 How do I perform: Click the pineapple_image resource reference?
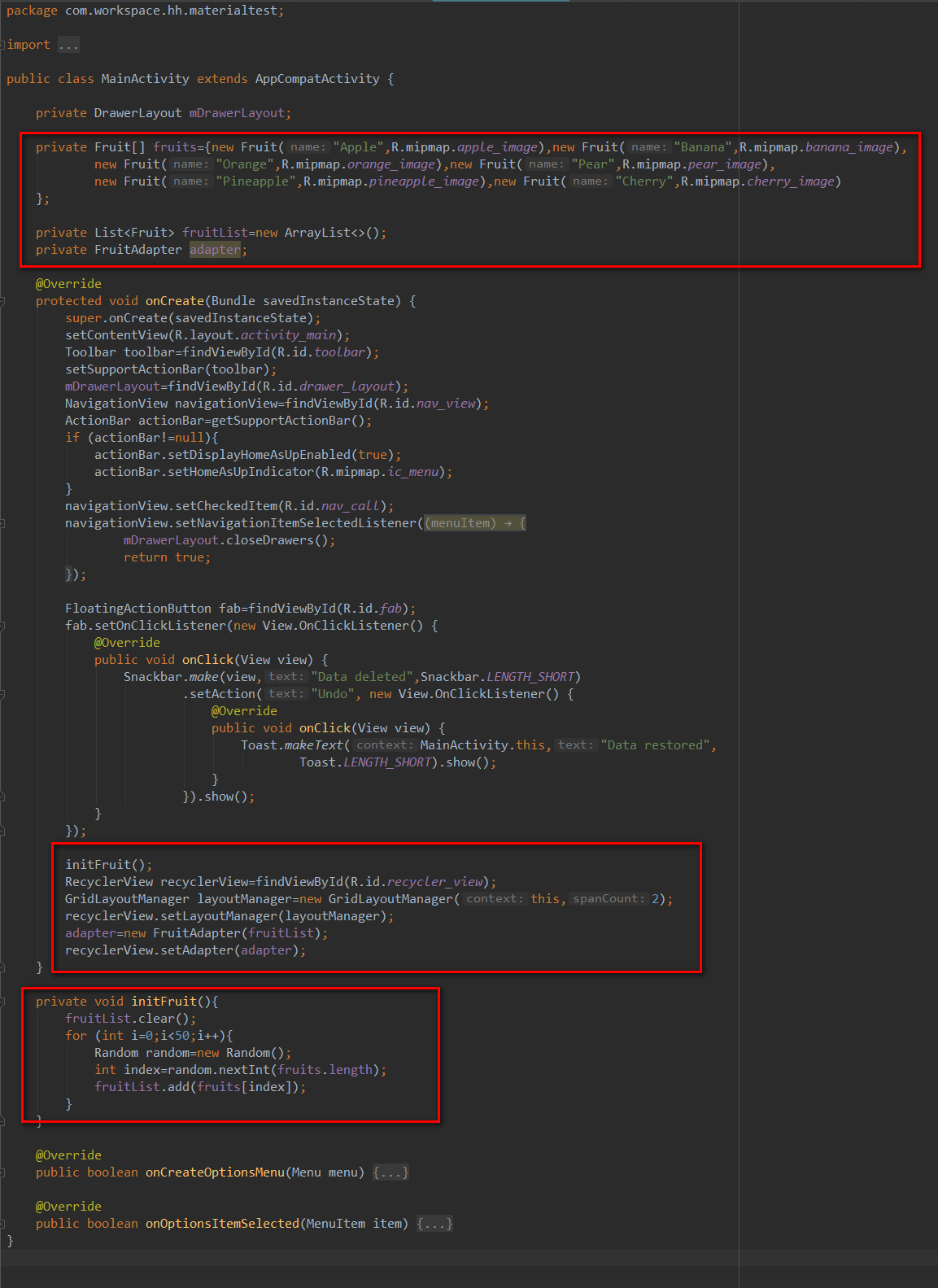click(424, 181)
